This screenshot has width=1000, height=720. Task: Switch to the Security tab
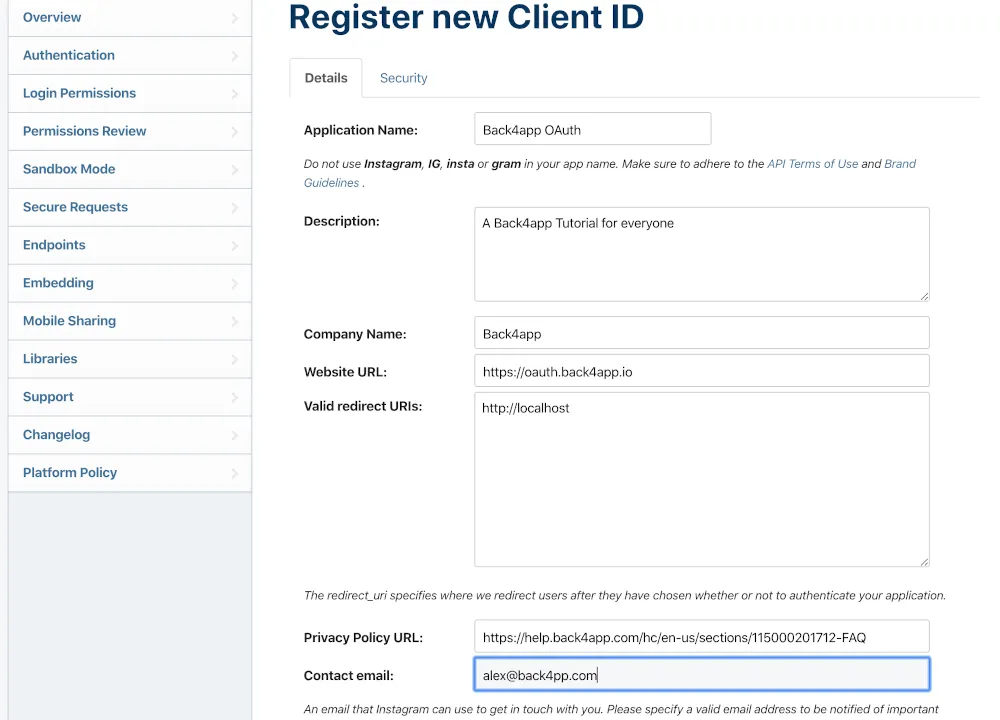(404, 78)
